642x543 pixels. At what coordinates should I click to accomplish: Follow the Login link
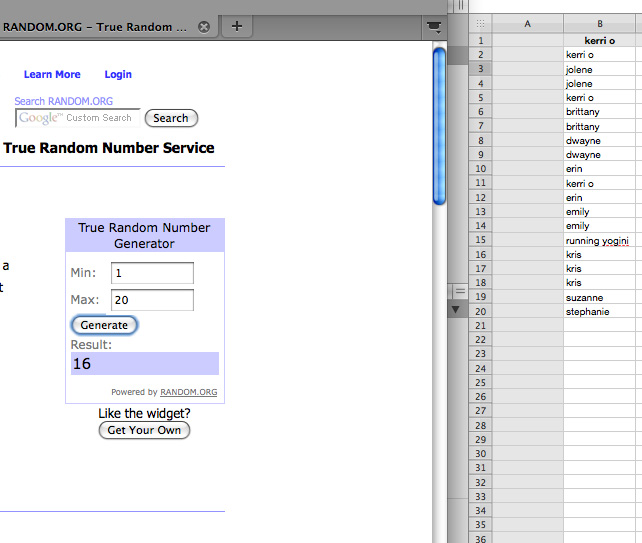coord(118,74)
